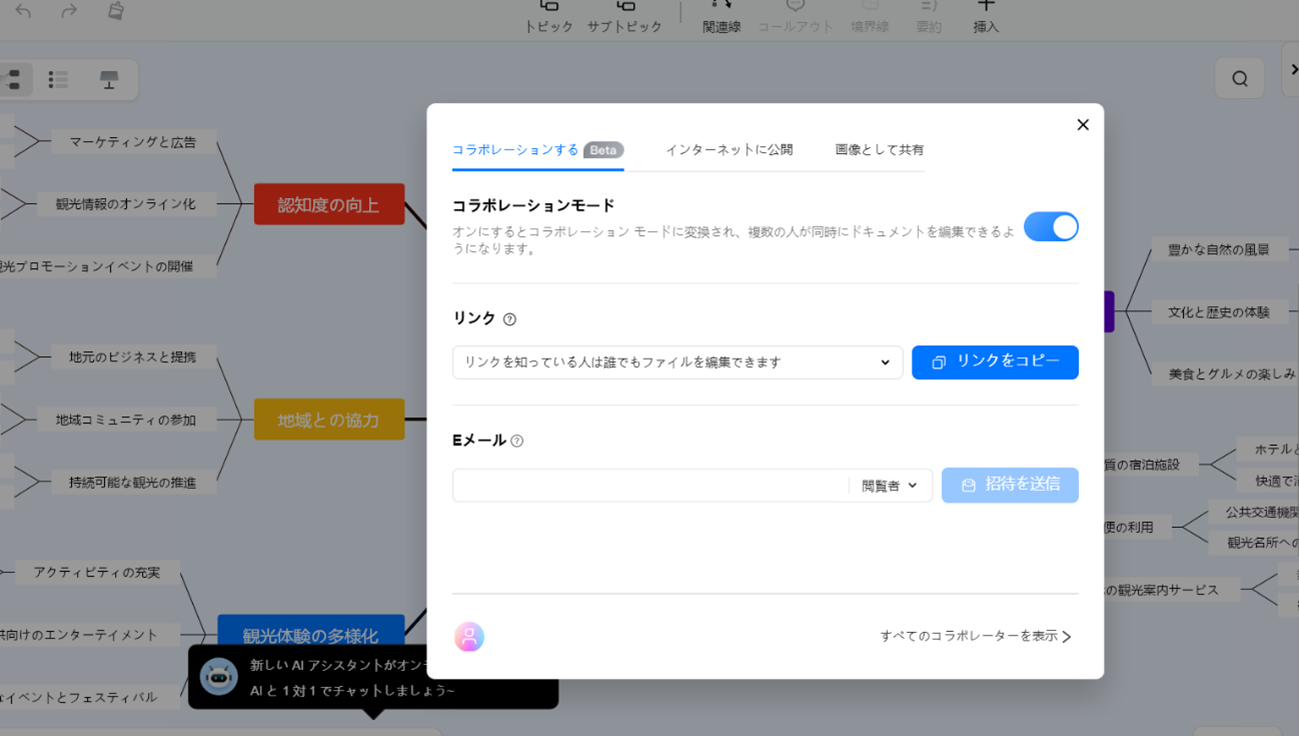Screen dimensions: 1299x736
Task: Switch to outline list view icon
Action: (58, 80)
